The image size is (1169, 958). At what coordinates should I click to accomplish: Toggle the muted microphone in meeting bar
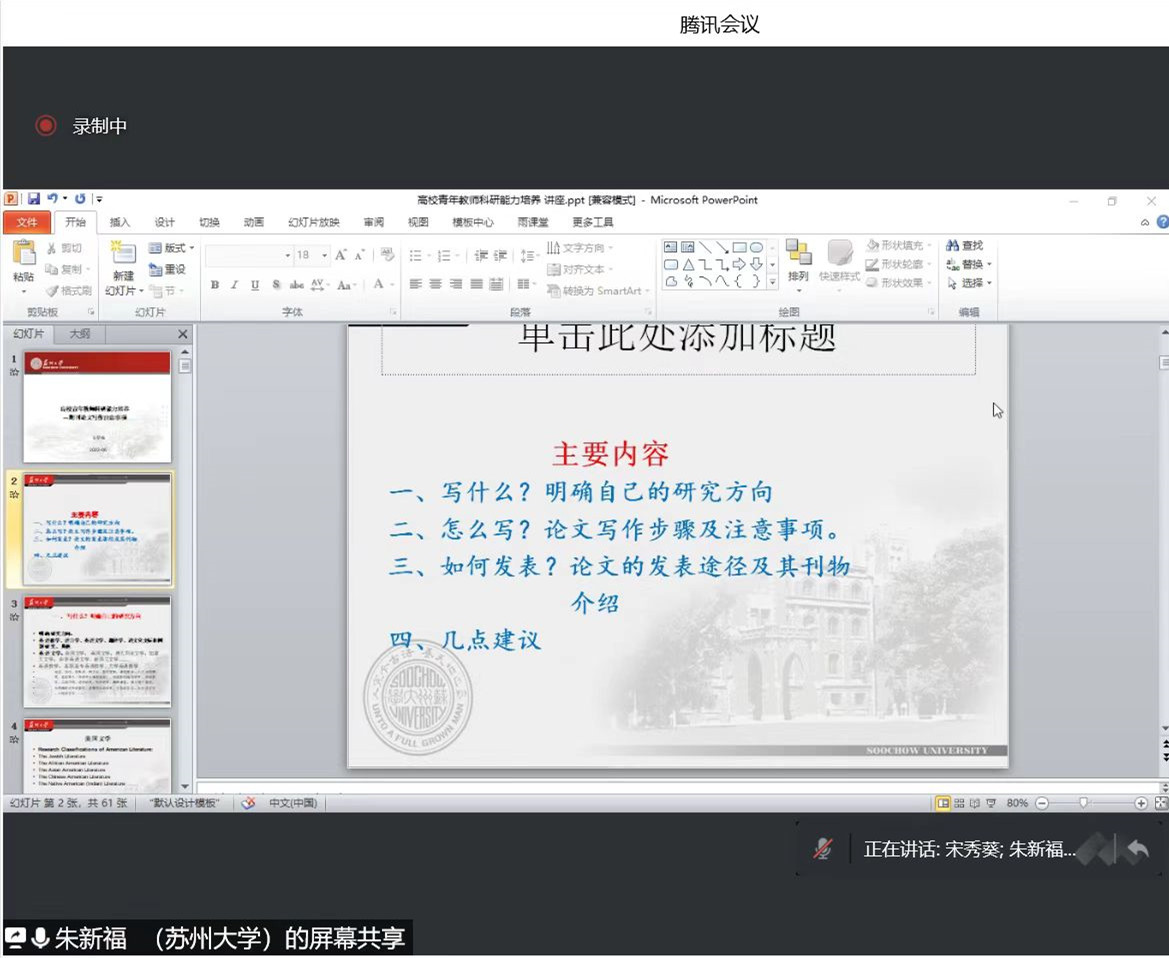point(823,849)
